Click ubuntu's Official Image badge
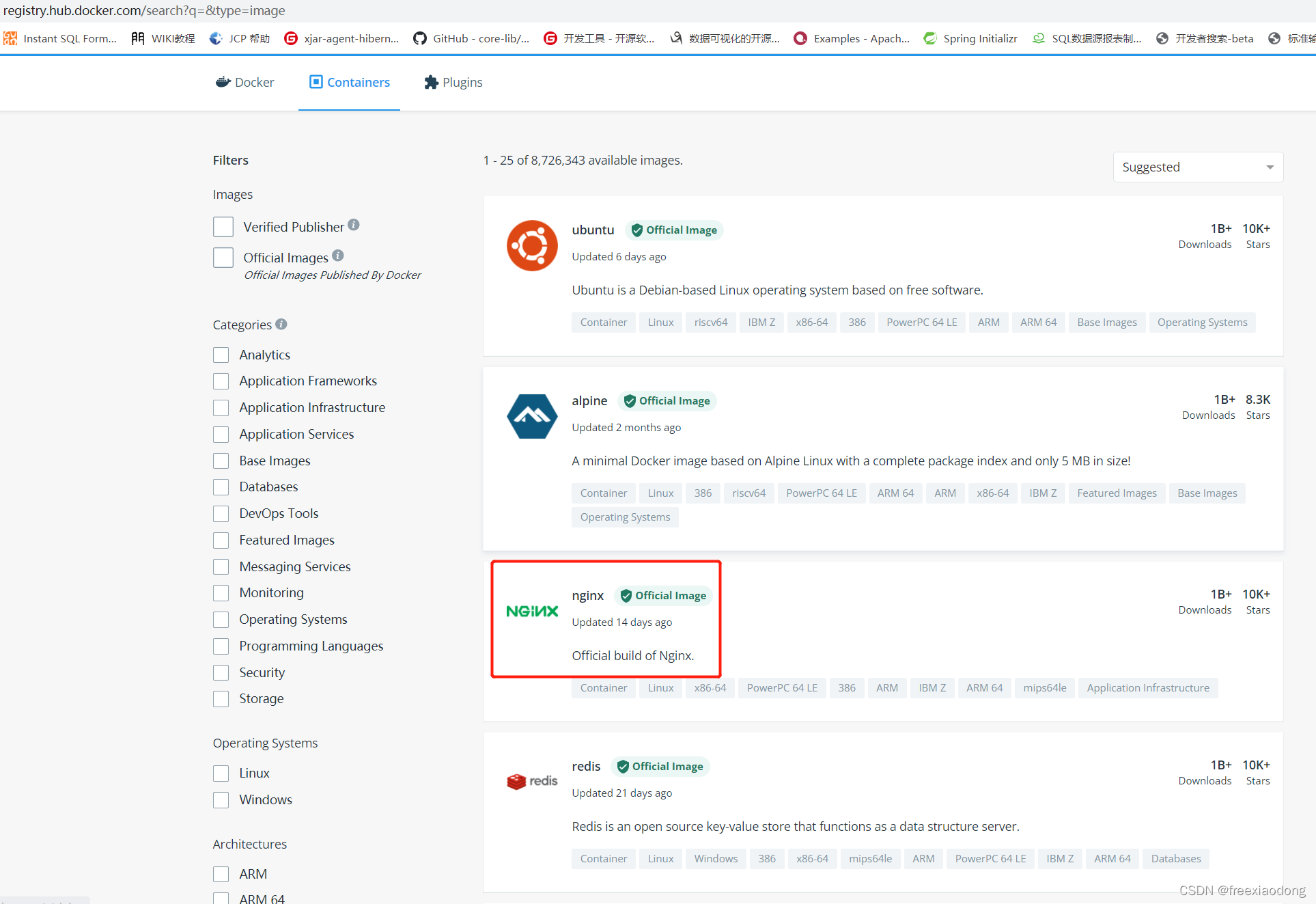1316x904 pixels. tap(674, 230)
